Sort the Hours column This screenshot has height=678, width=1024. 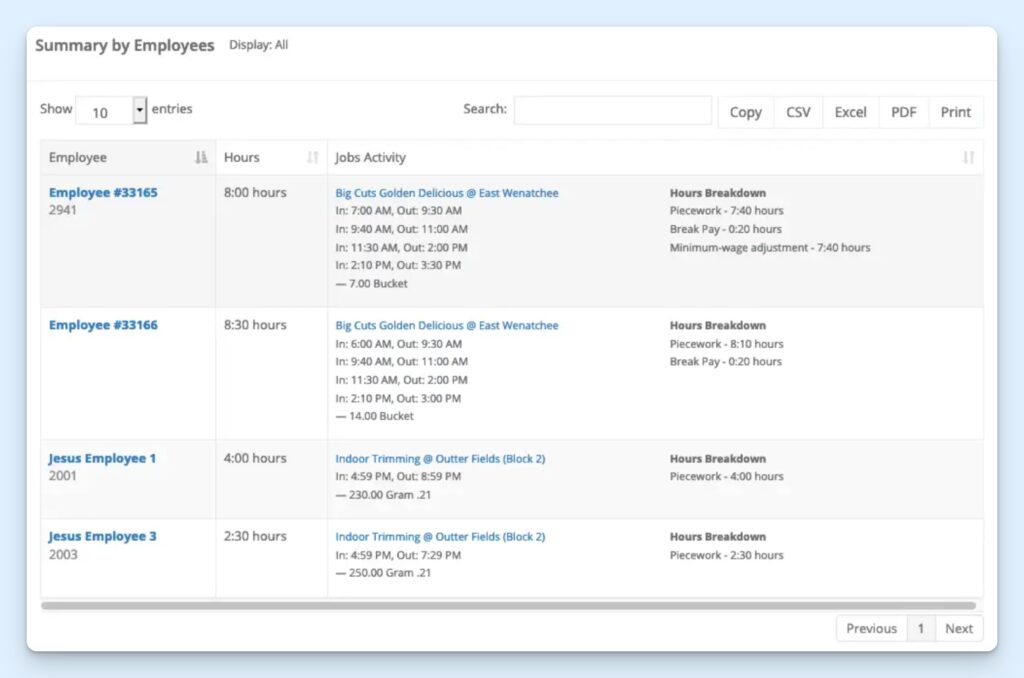coord(313,157)
